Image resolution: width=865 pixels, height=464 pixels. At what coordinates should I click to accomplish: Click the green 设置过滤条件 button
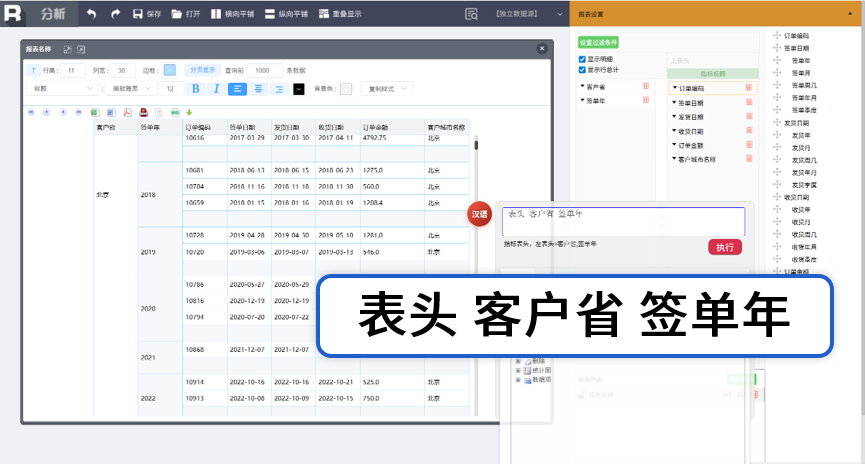click(599, 42)
